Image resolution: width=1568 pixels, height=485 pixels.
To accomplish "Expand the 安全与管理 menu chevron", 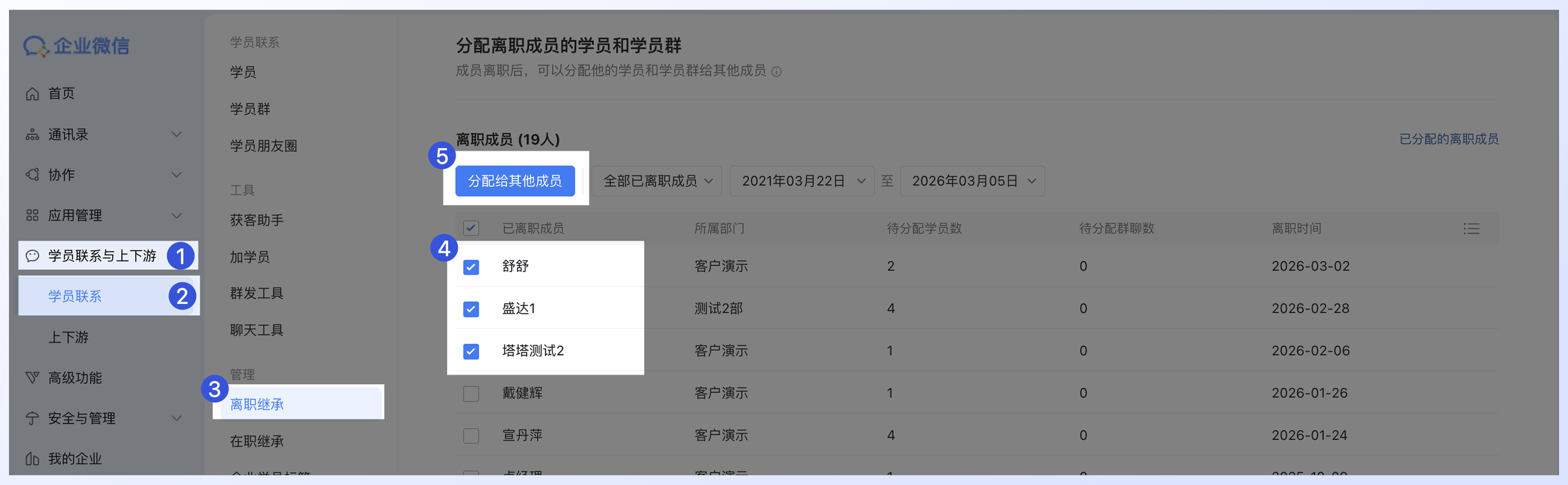I will tap(176, 419).
